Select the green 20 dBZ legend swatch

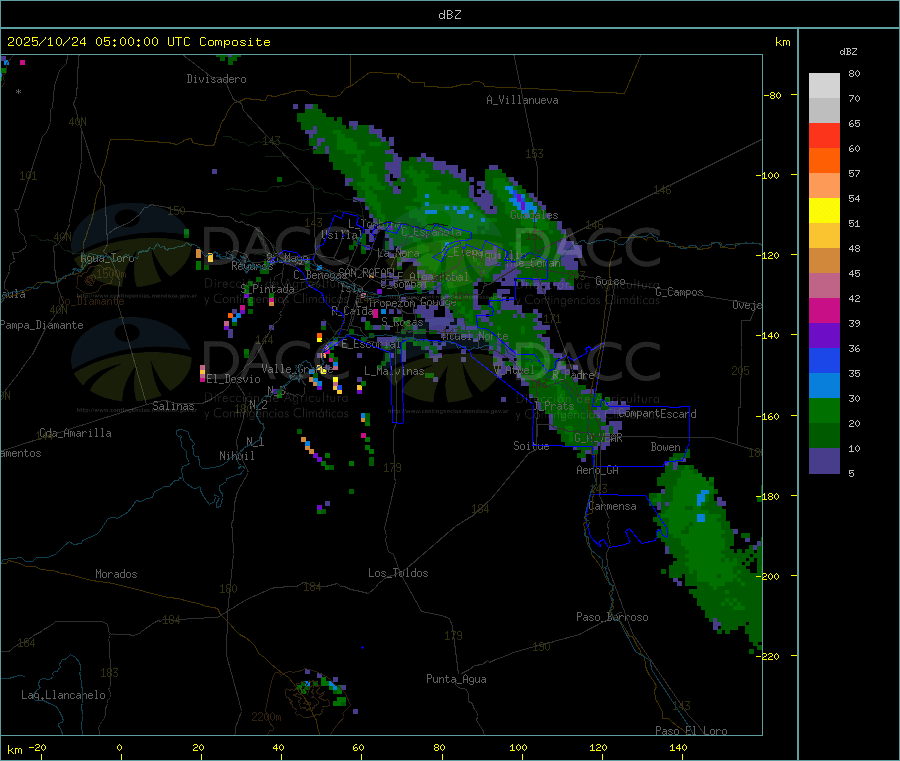(x=824, y=410)
